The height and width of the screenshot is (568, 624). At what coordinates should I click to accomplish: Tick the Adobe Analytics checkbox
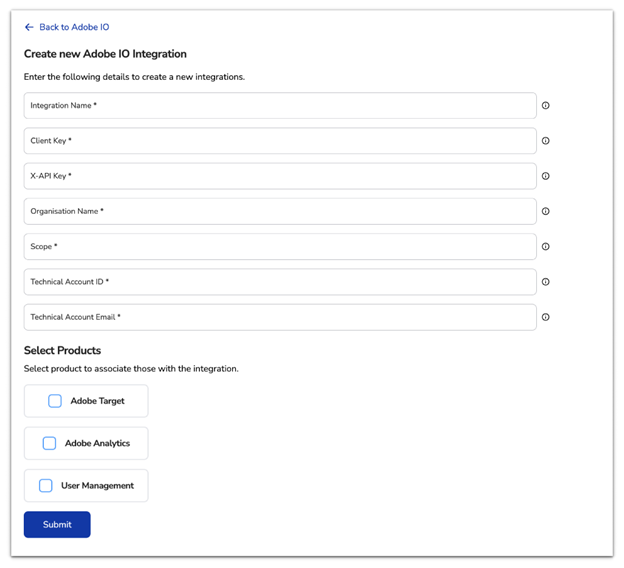(x=49, y=443)
